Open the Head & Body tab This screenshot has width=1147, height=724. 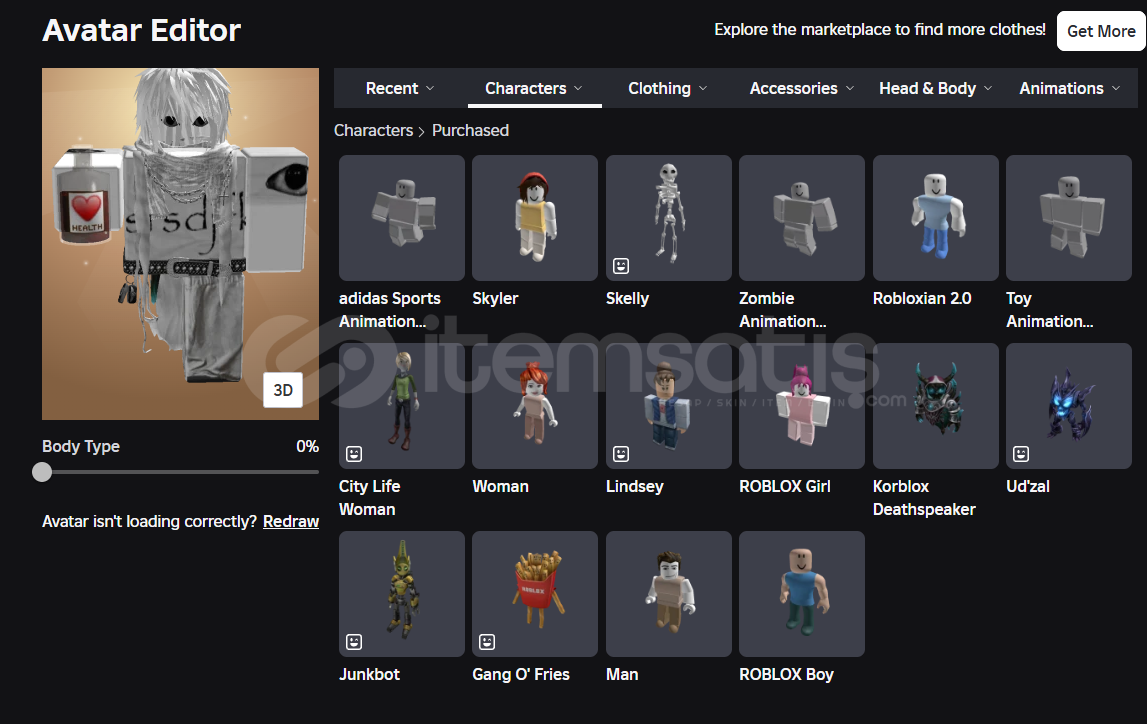[x=936, y=88]
